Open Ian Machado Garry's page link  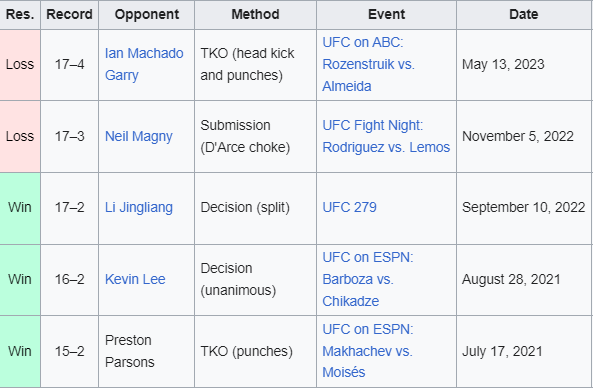144,64
